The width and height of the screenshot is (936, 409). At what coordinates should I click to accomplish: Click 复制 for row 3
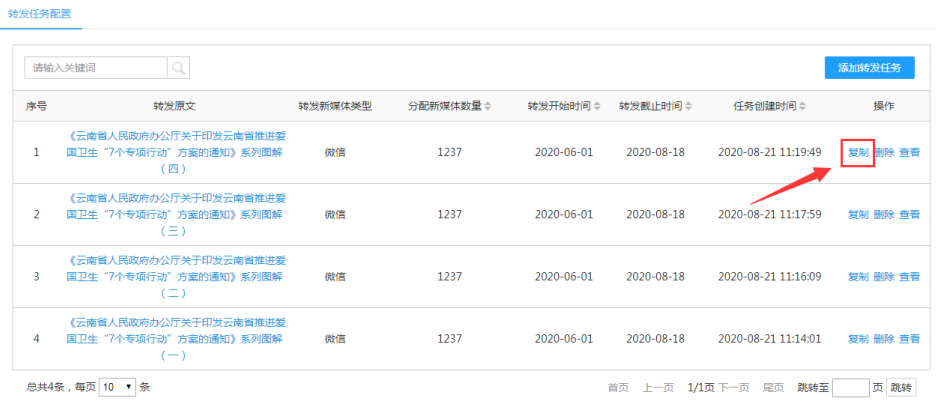pyautogui.click(x=858, y=277)
